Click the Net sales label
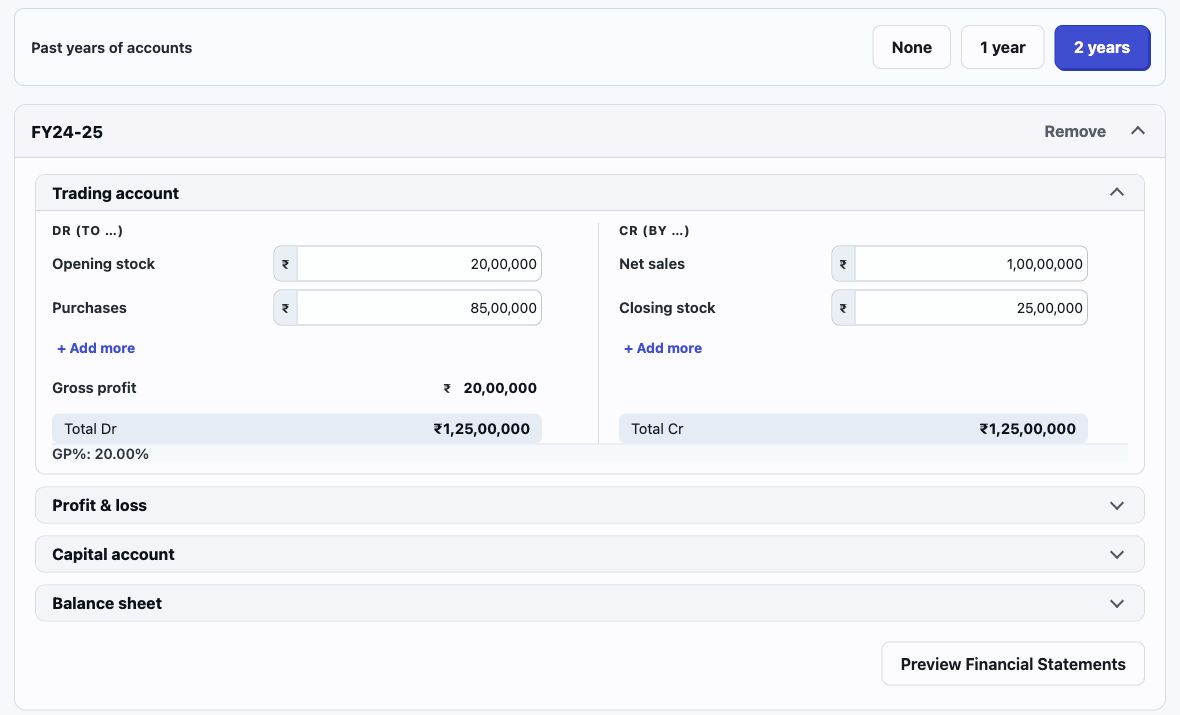Viewport: 1180px width, 715px height. [x=652, y=264]
